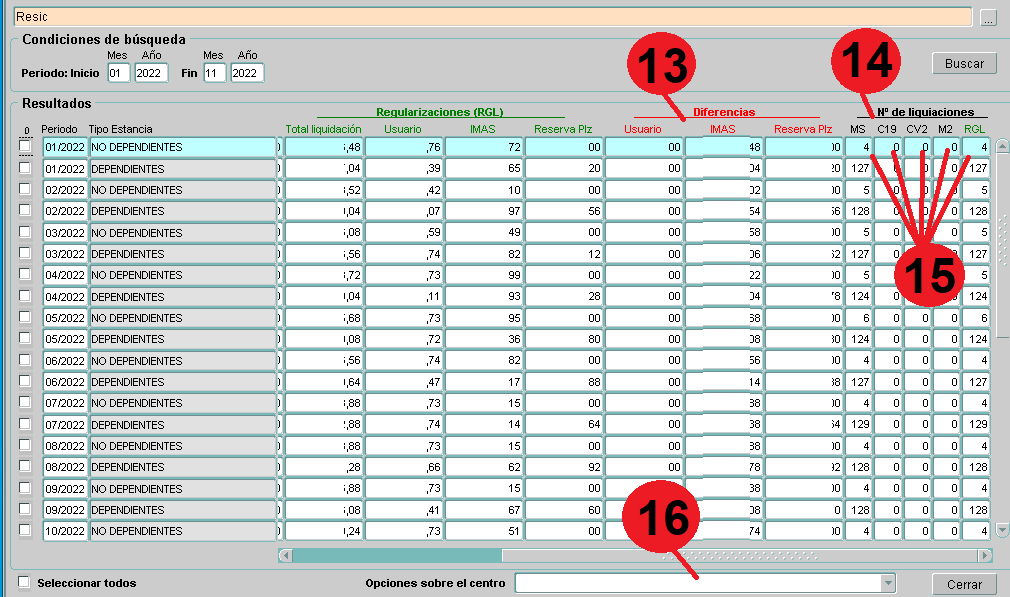
Task: Click the Inicio Mes input field
Action: point(118,73)
